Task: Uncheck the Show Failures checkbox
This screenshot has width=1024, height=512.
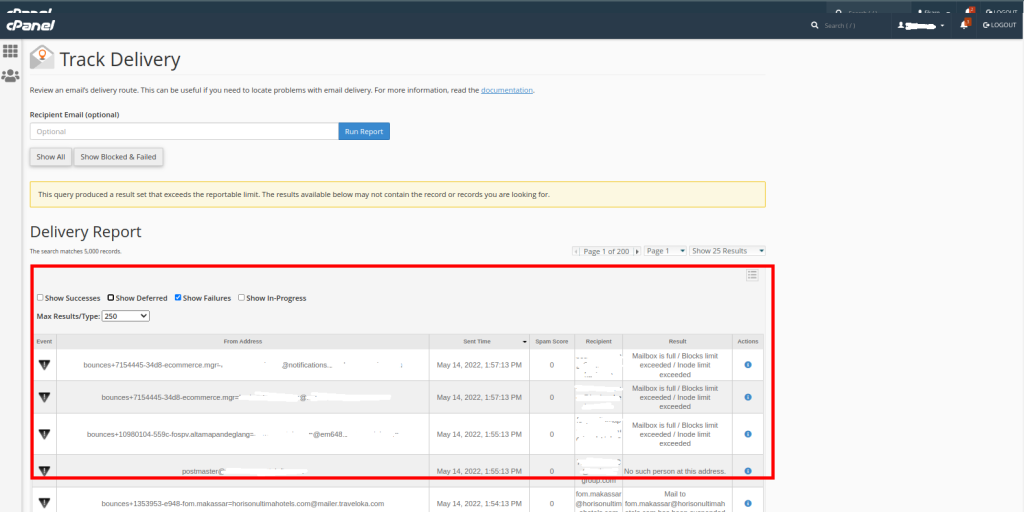Action: 178,298
